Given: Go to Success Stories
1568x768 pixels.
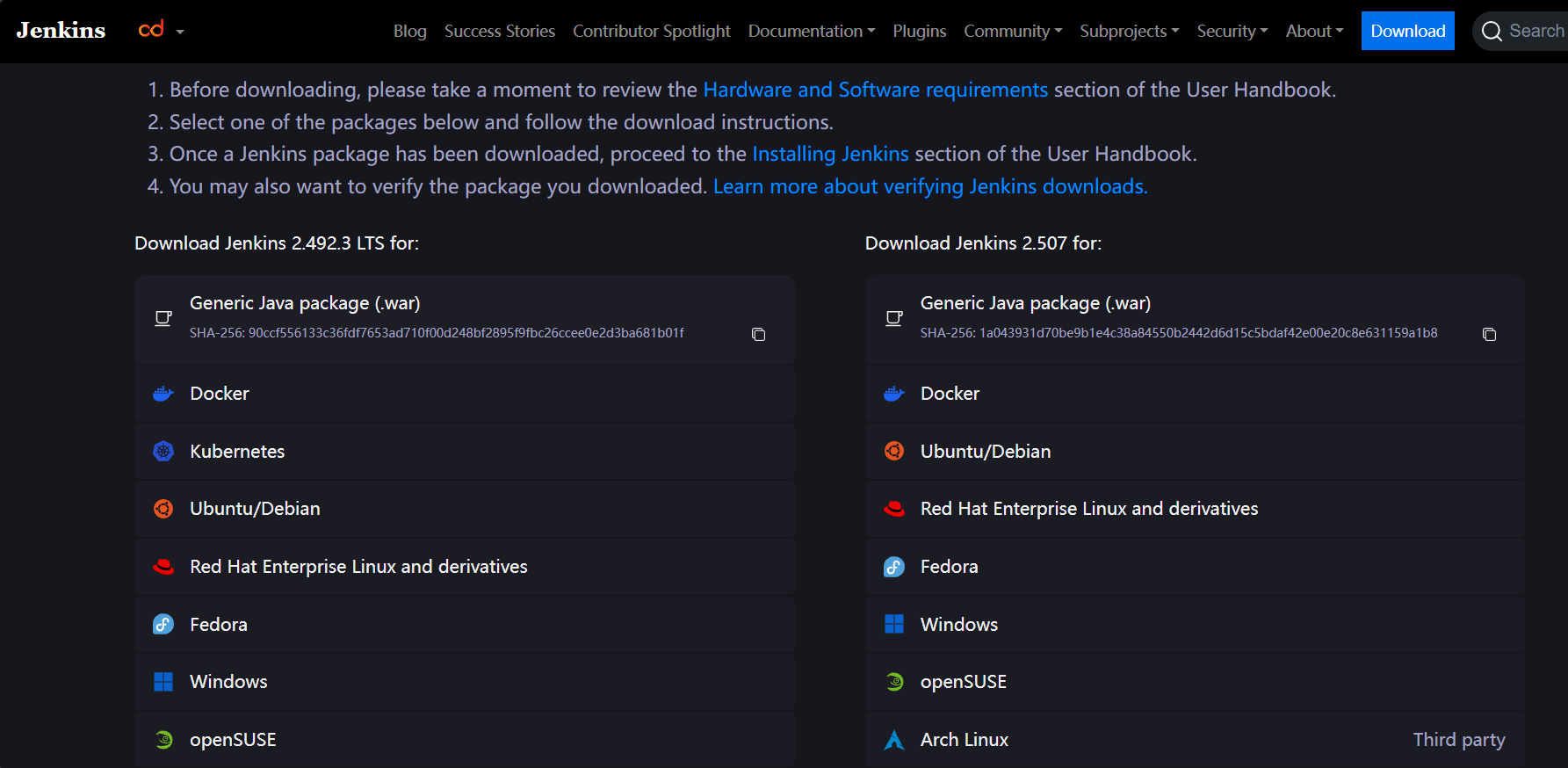Looking at the screenshot, I should coord(500,31).
